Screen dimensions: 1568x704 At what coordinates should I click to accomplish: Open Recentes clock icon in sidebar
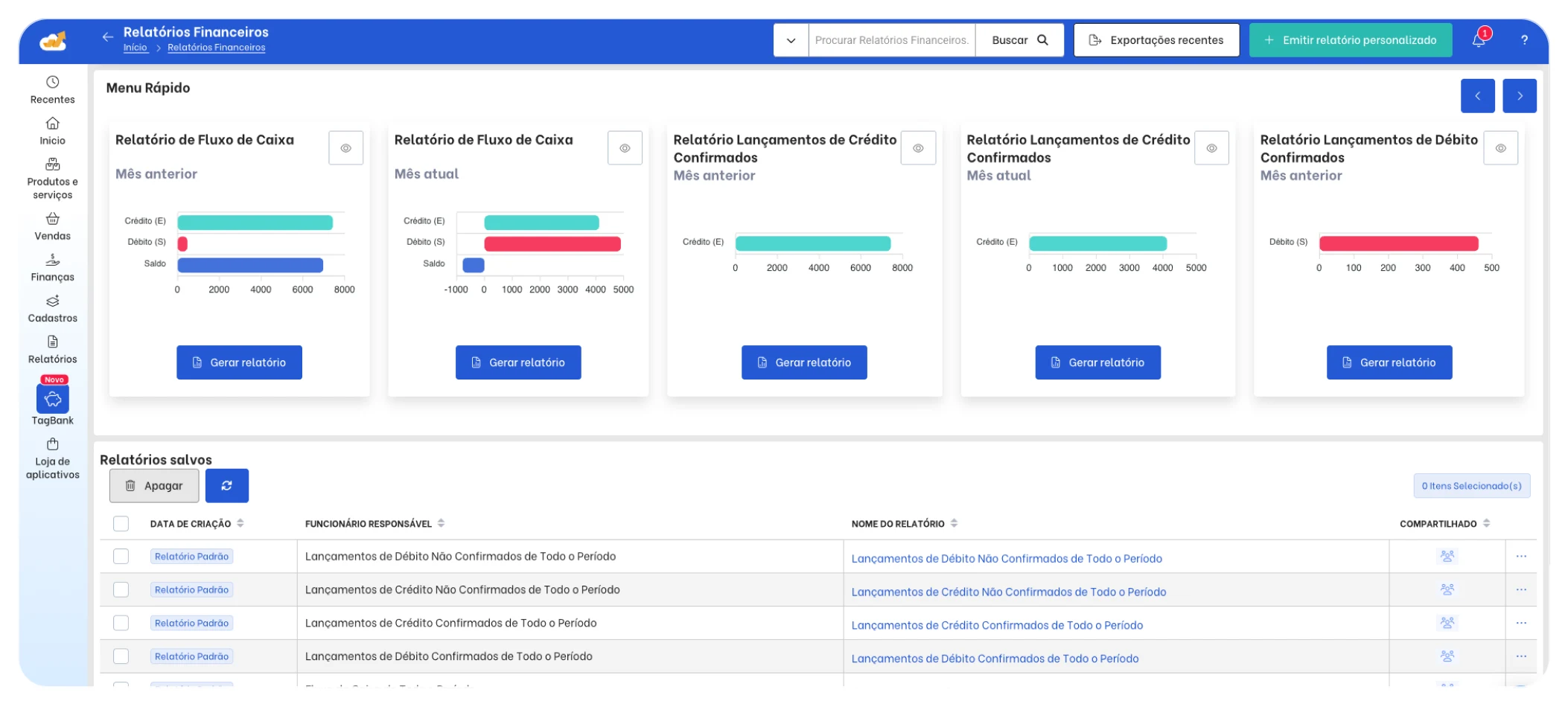tap(52, 82)
